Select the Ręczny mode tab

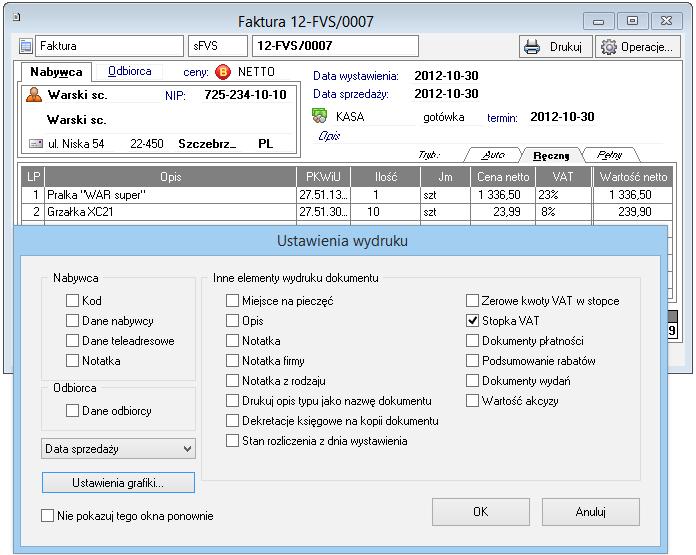[551, 155]
